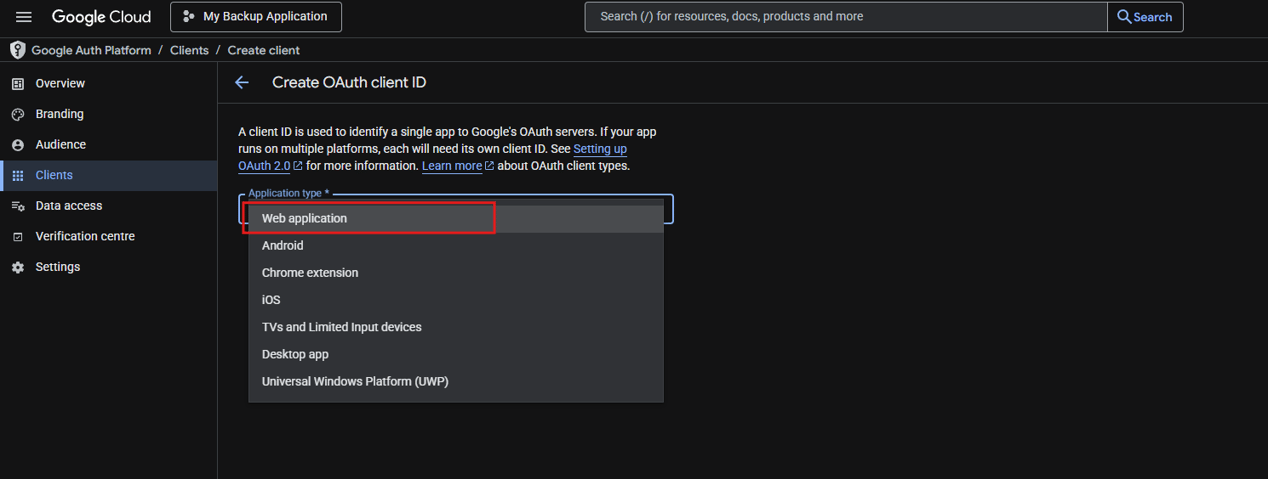Open Data access in the sidebar

[x=108, y=206]
